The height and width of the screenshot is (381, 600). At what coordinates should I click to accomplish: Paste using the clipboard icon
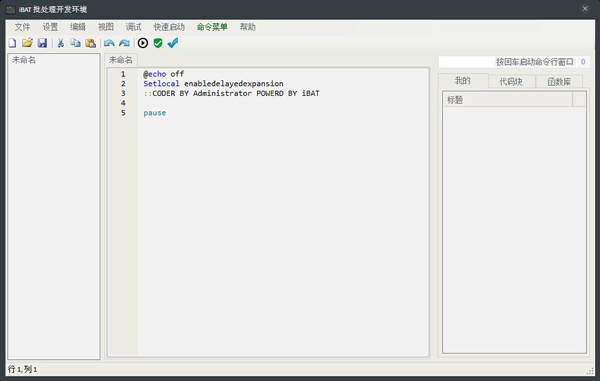coord(90,43)
